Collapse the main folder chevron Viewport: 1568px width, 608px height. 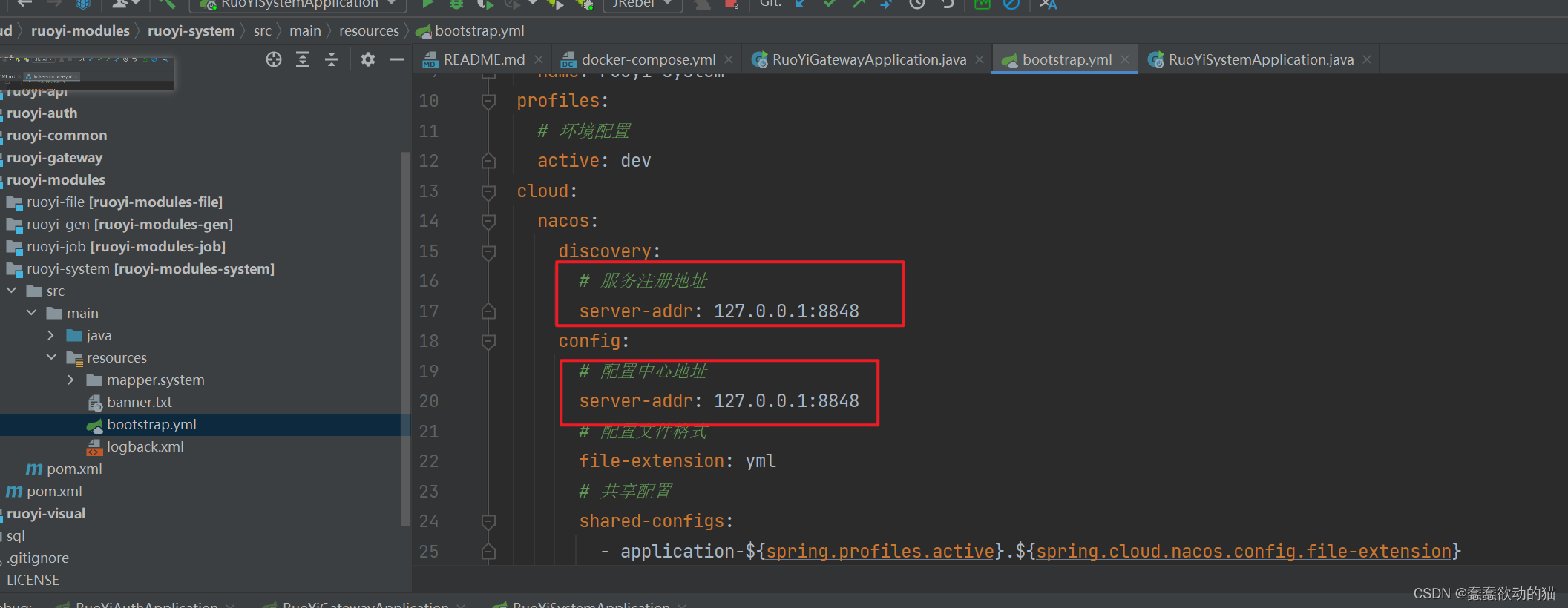point(32,313)
